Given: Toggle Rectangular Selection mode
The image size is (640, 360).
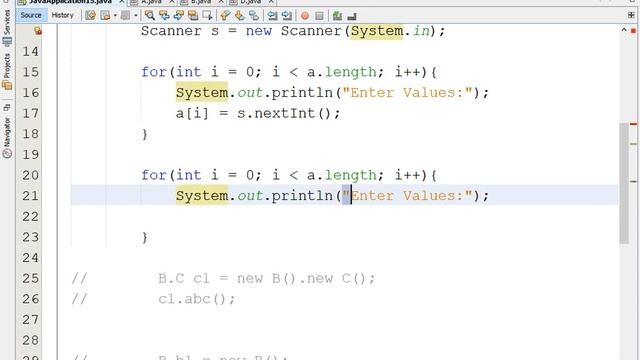Looking at the screenshot, I should [207, 16].
